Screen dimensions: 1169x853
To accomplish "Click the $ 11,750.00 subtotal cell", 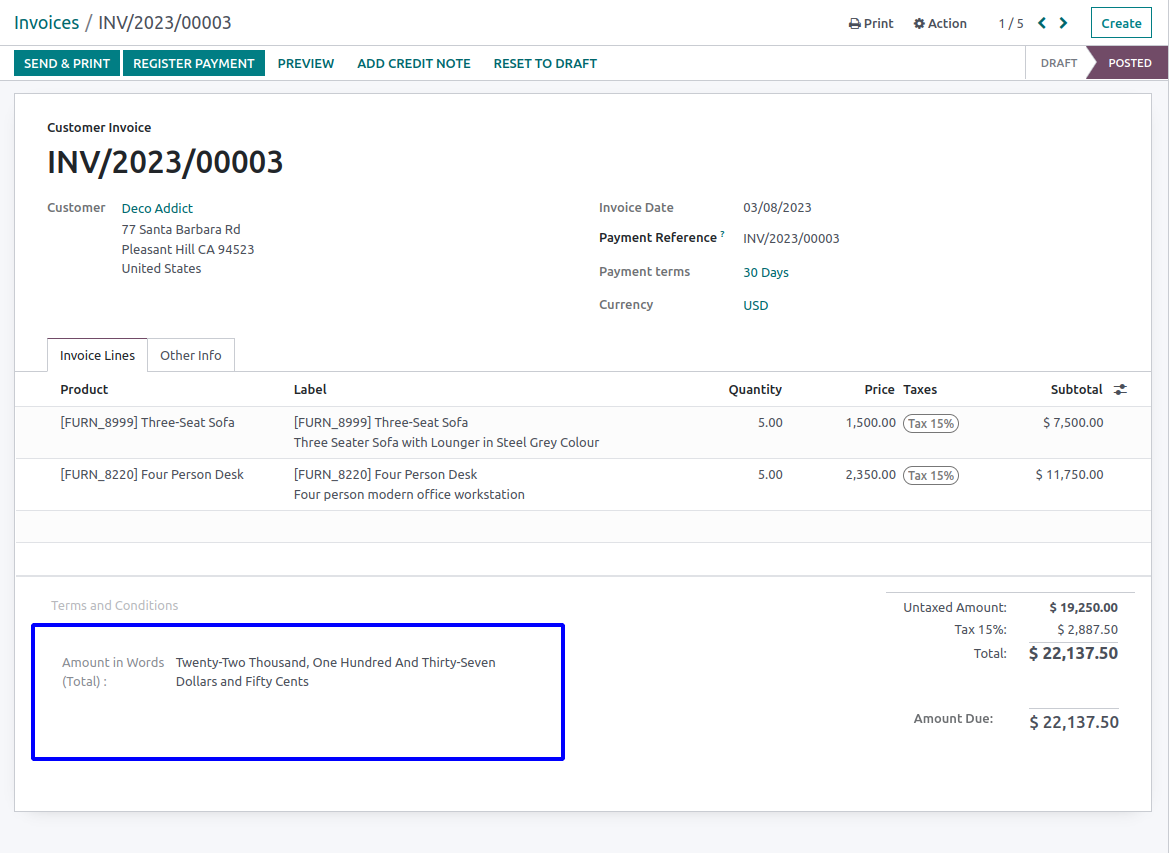I will click(1069, 474).
